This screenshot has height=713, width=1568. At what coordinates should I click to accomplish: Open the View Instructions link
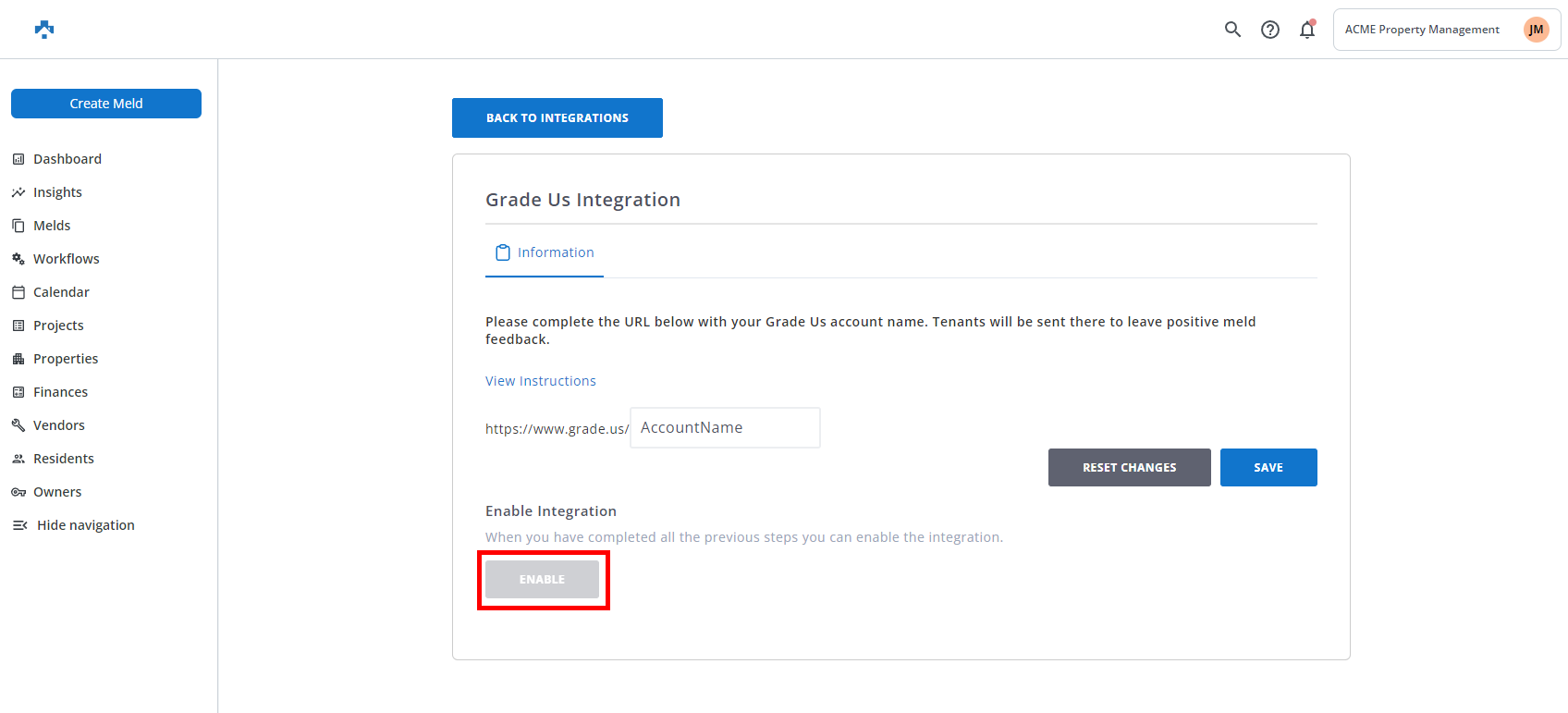541,381
